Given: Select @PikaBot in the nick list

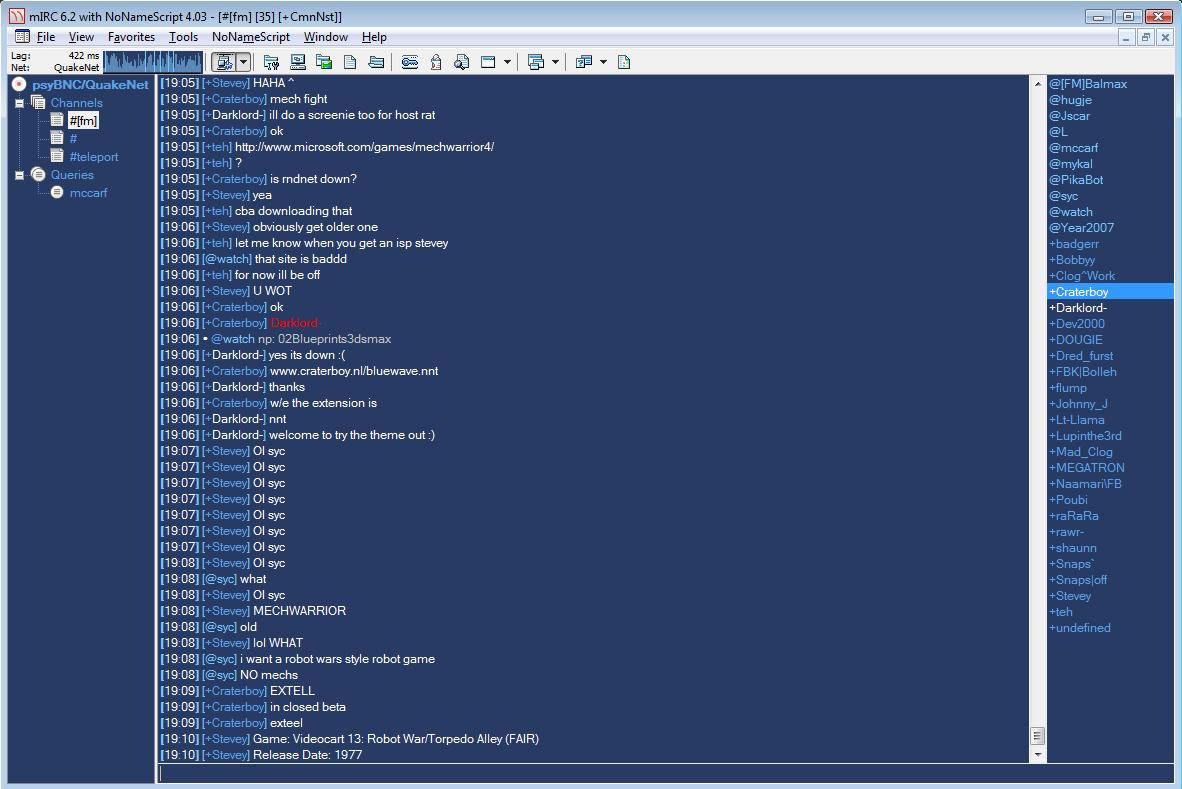Looking at the screenshot, I should (x=1076, y=179).
